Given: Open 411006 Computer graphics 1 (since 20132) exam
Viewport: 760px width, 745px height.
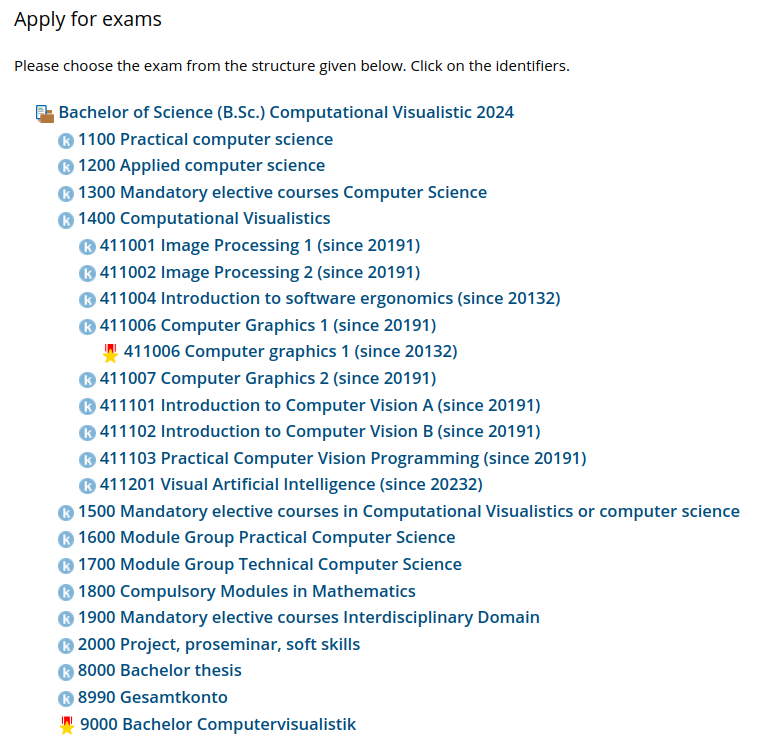Looking at the screenshot, I should point(290,351).
